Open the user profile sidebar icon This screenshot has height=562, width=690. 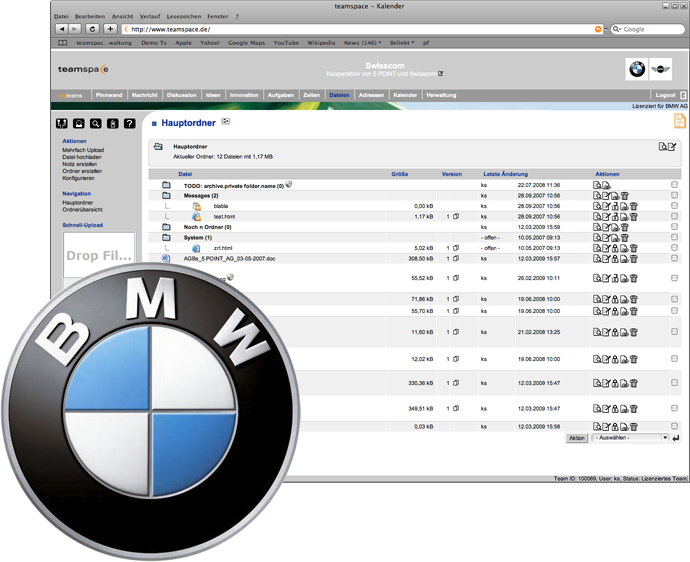coord(79,124)
